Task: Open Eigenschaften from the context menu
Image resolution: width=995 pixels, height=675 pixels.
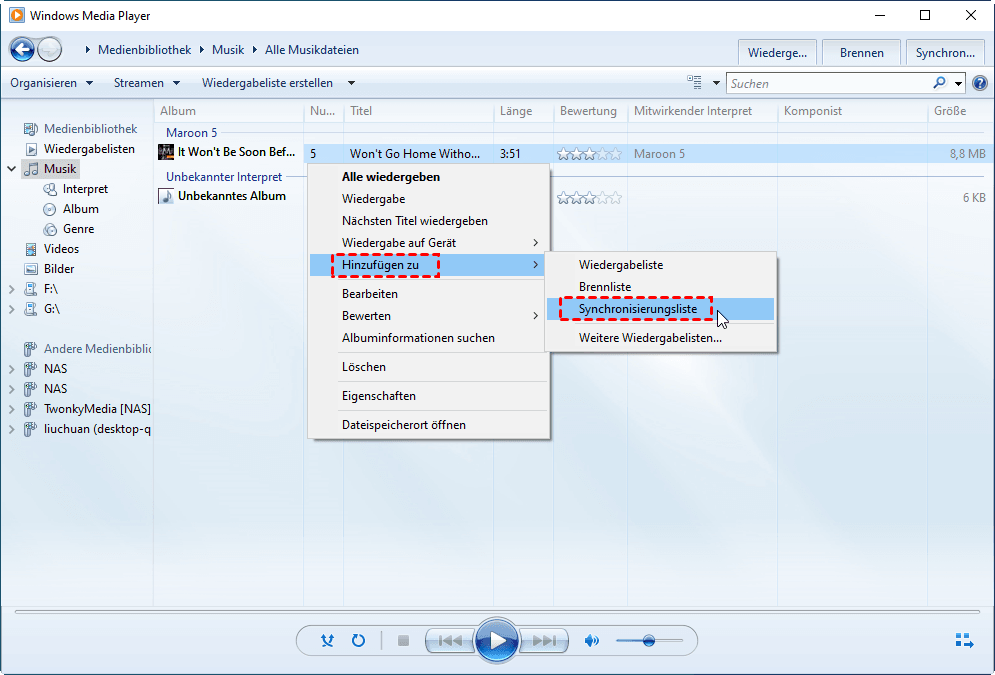Action: [429, 396]
